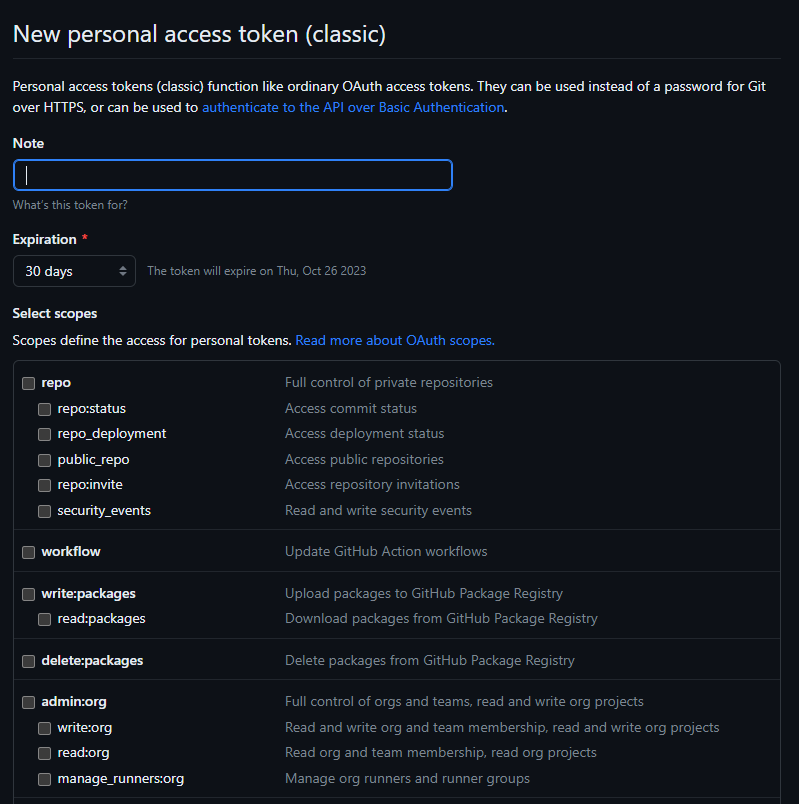Select the public_repo scope checkbox

point(45,460)
